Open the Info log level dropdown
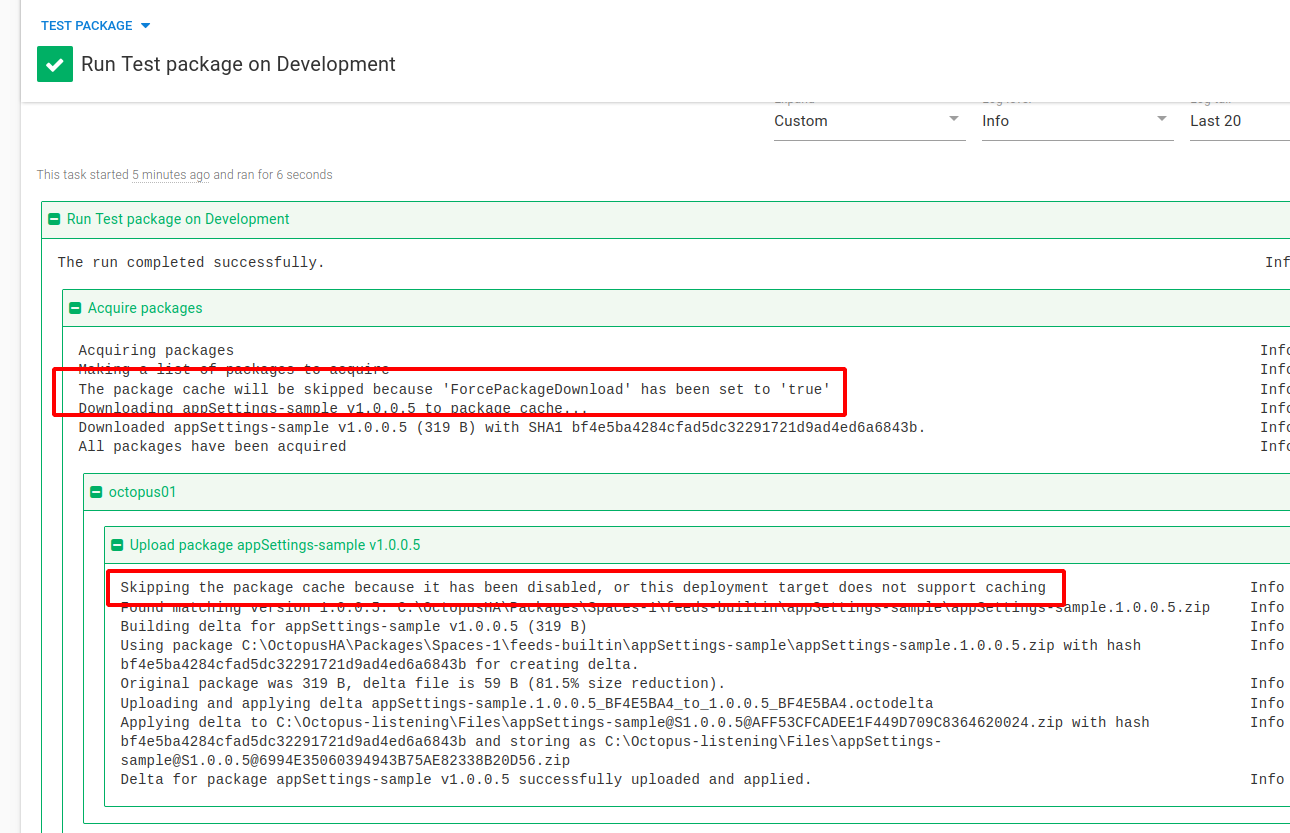 (1077, 121)
